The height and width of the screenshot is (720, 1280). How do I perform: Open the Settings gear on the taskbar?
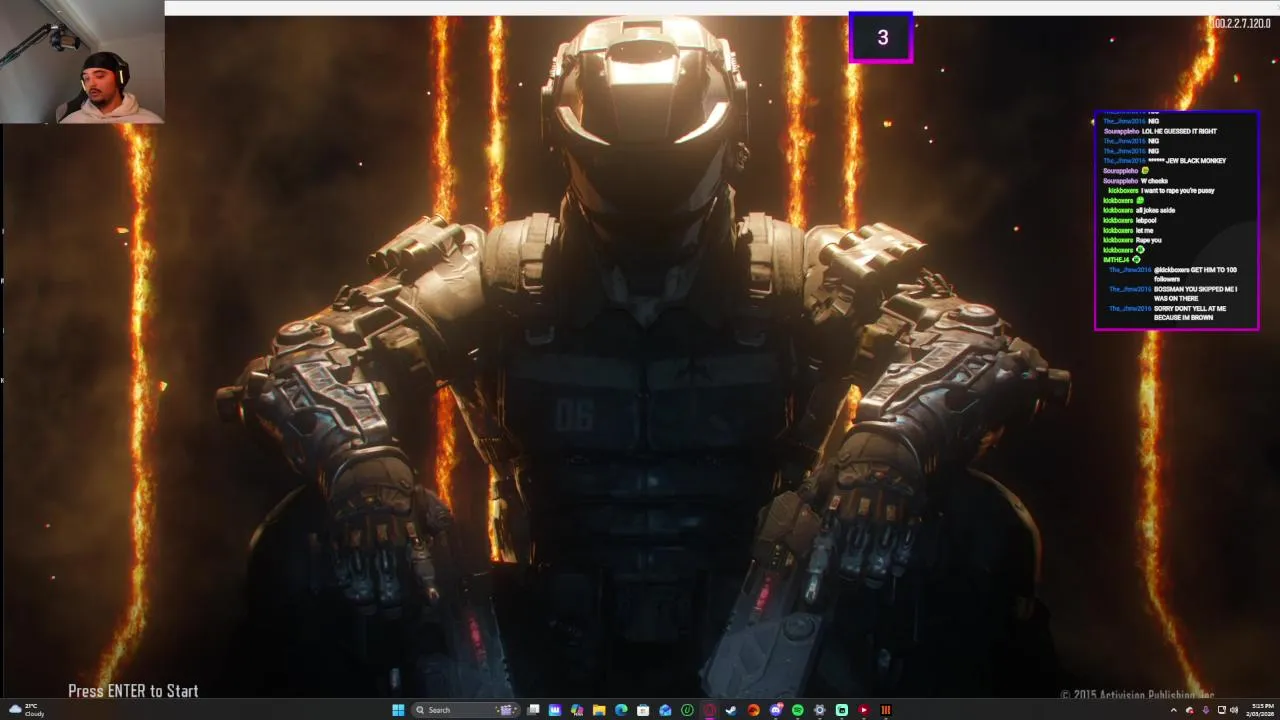click(819, 710)
